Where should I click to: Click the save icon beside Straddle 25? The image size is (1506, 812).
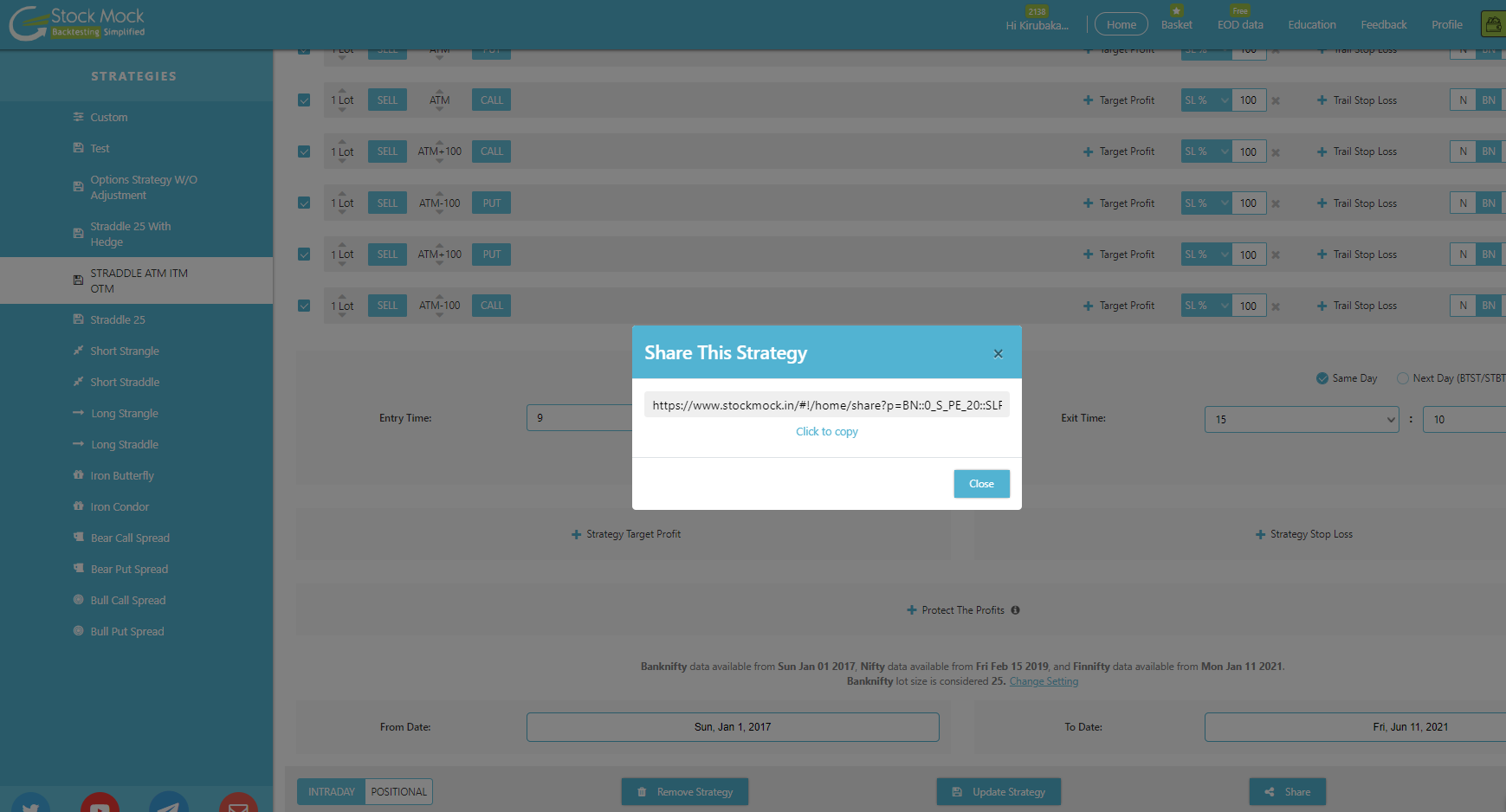pos(79,319)
